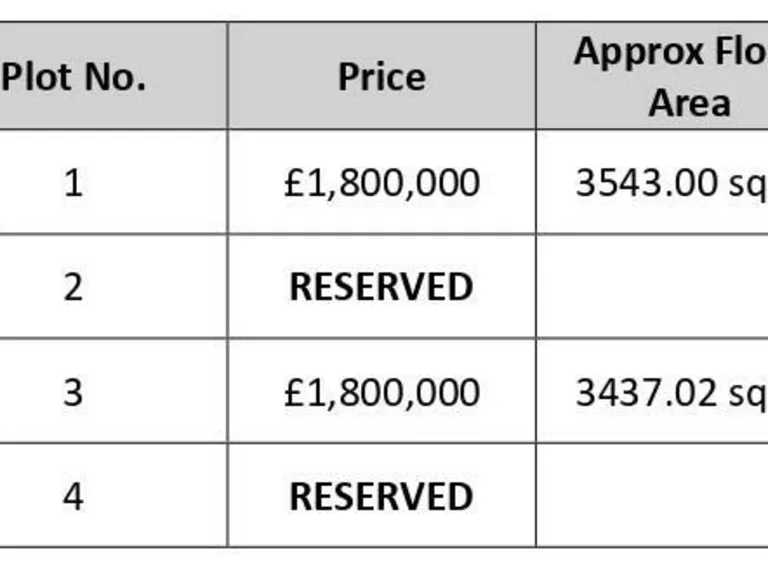The width and height of the screenshot is (768, 576).
Task: Click the border between plot 1 and plot 2 prices
Action: pyautogui.click(x=381, y=235)
